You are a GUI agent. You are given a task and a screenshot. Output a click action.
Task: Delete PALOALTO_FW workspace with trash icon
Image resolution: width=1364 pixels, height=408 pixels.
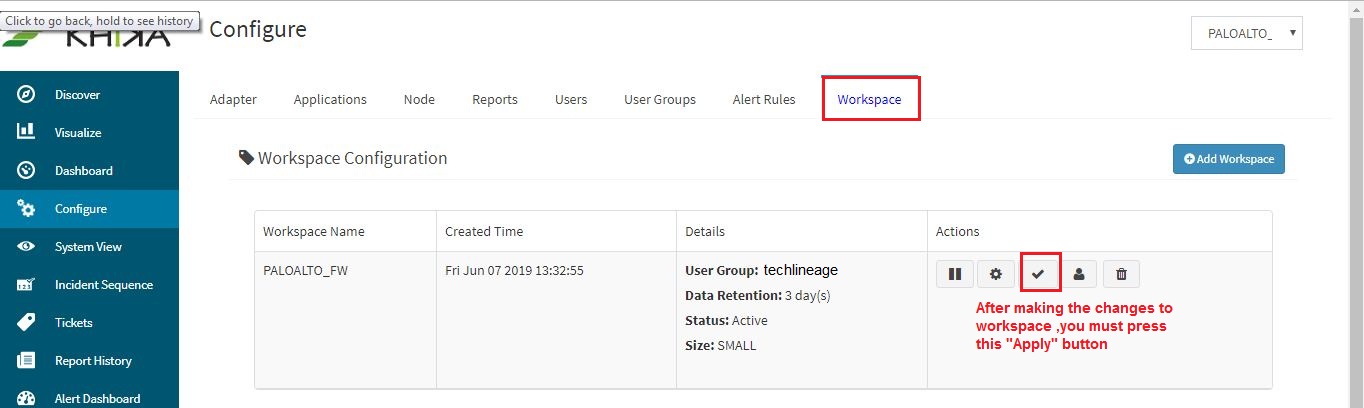1121,273
